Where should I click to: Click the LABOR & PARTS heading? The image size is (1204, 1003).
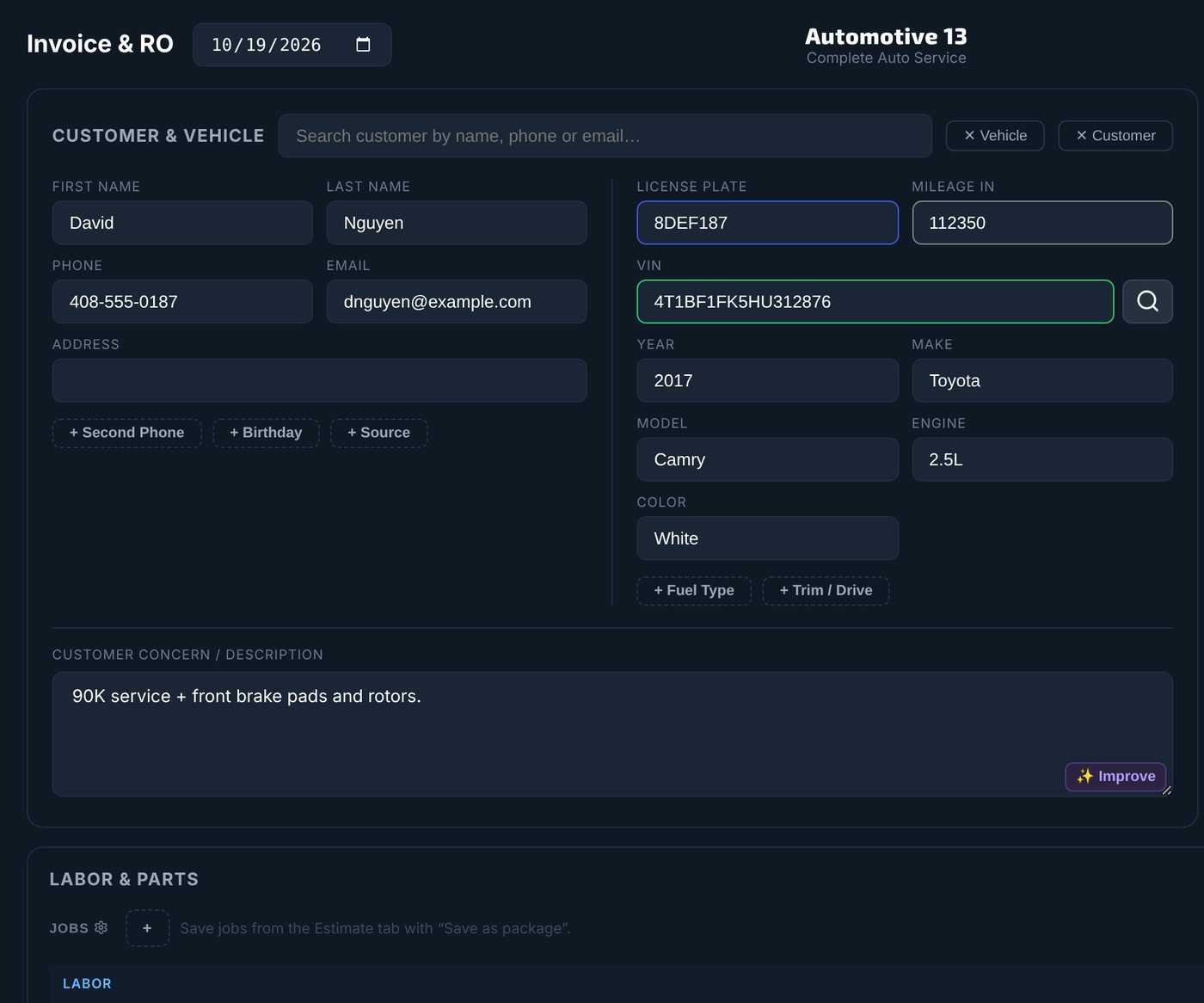point(124,879)
